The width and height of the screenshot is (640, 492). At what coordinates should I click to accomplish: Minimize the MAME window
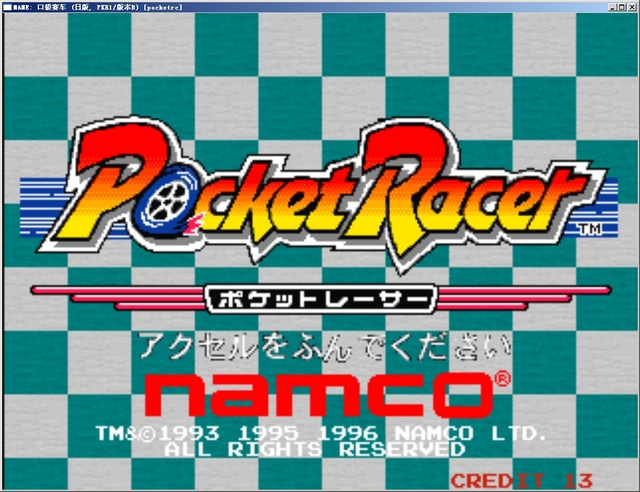(612, 7)
